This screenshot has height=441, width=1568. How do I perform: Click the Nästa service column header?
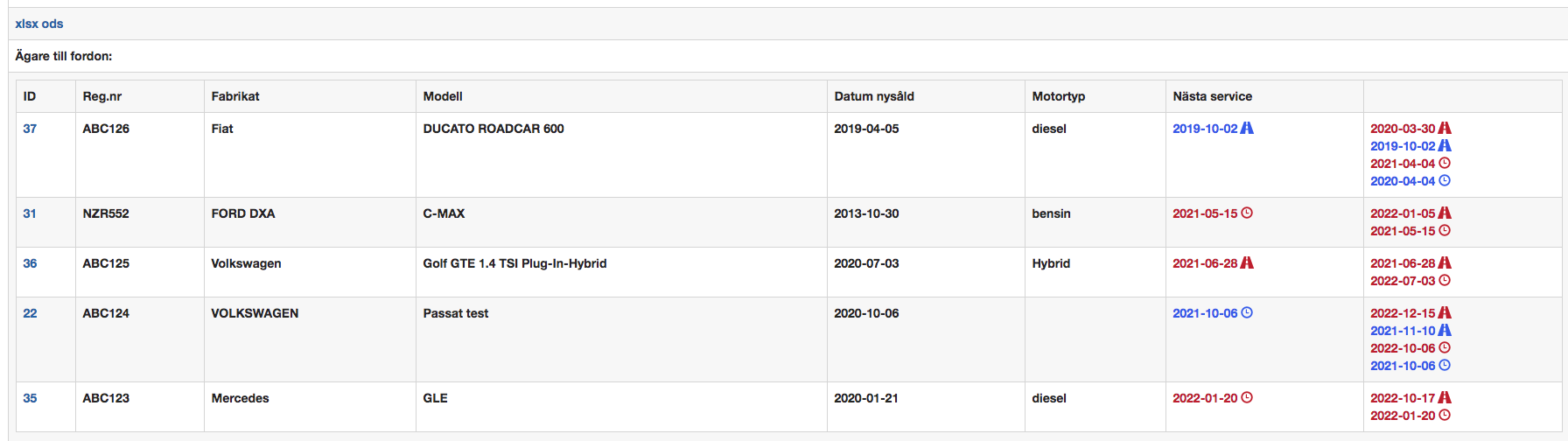tap(1212, 96)
